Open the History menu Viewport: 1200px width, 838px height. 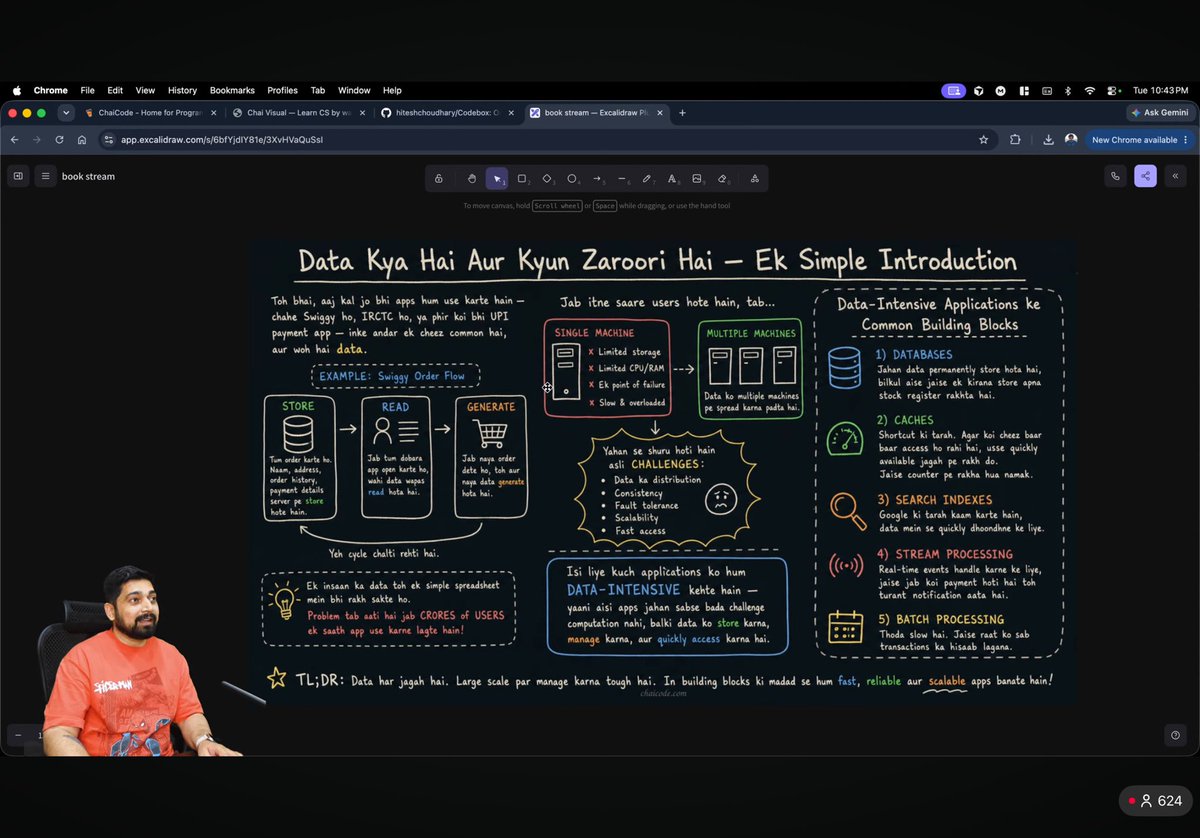click(182, 90)
